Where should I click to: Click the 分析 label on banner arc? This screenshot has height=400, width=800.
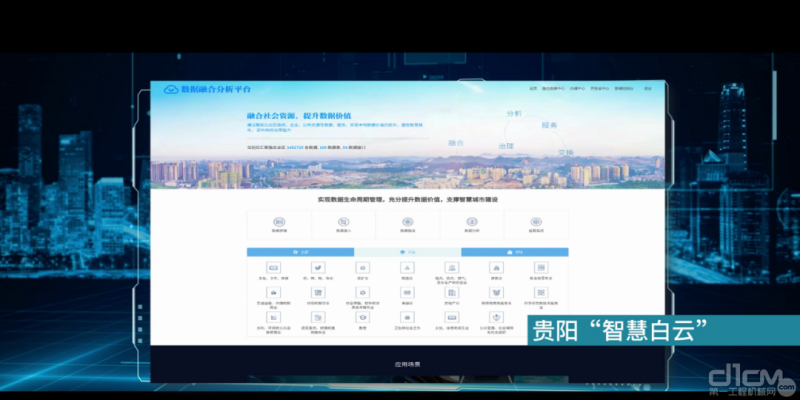coord(516,113)
